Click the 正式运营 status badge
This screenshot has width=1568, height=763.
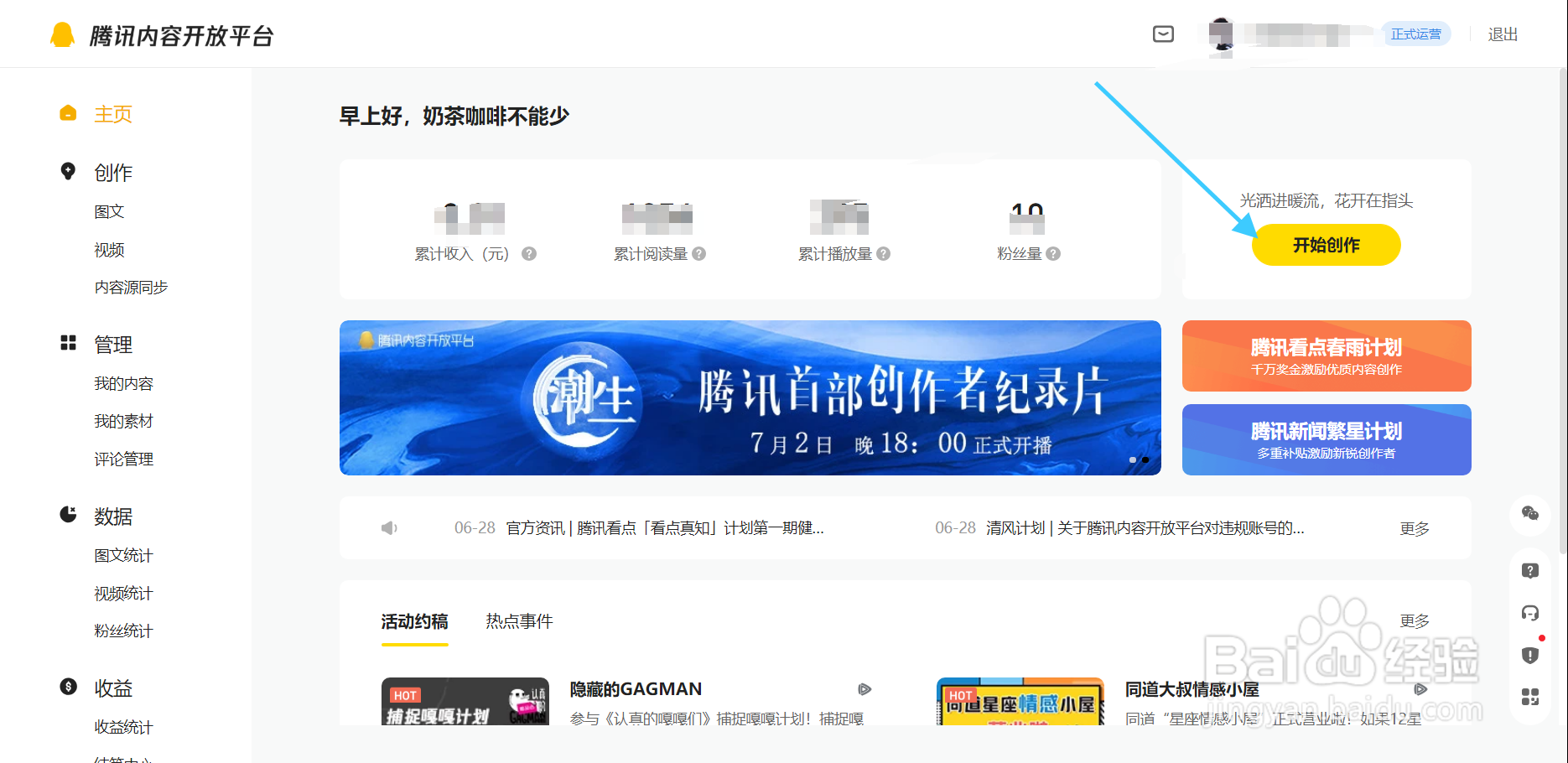coord(1415,34)
